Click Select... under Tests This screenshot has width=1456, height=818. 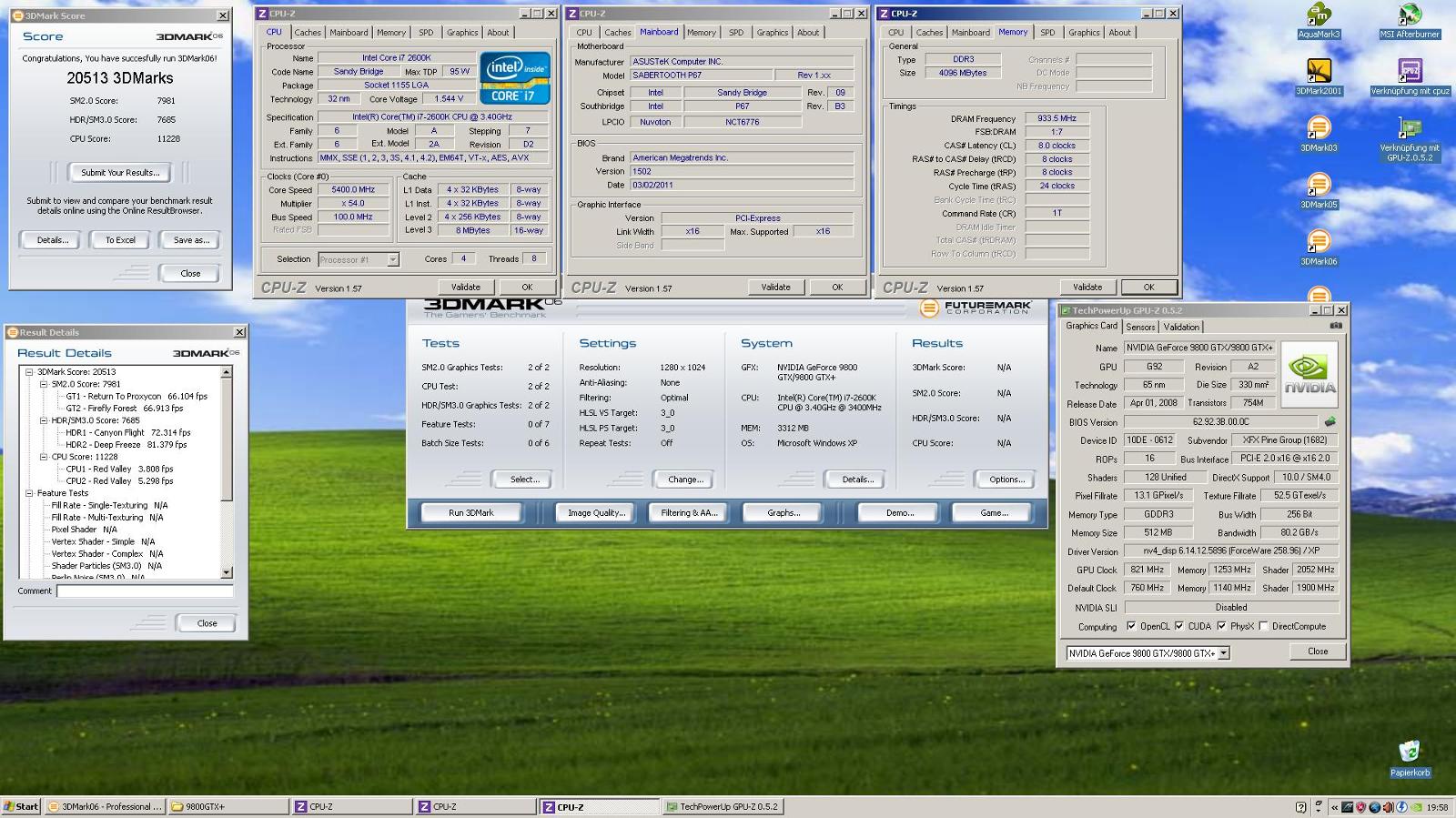click(524, 480)
